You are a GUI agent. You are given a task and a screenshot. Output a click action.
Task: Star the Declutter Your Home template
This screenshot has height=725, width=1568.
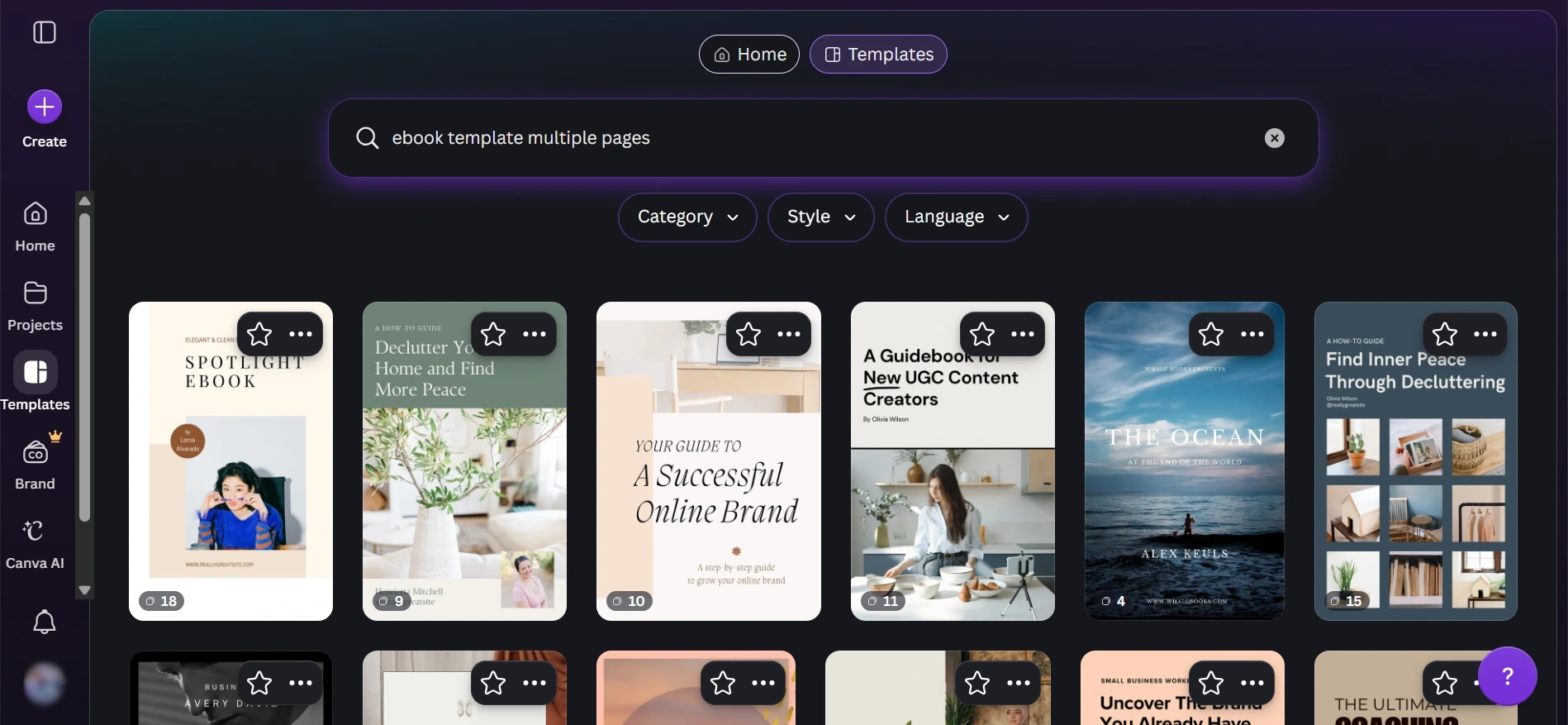[493, 334]
